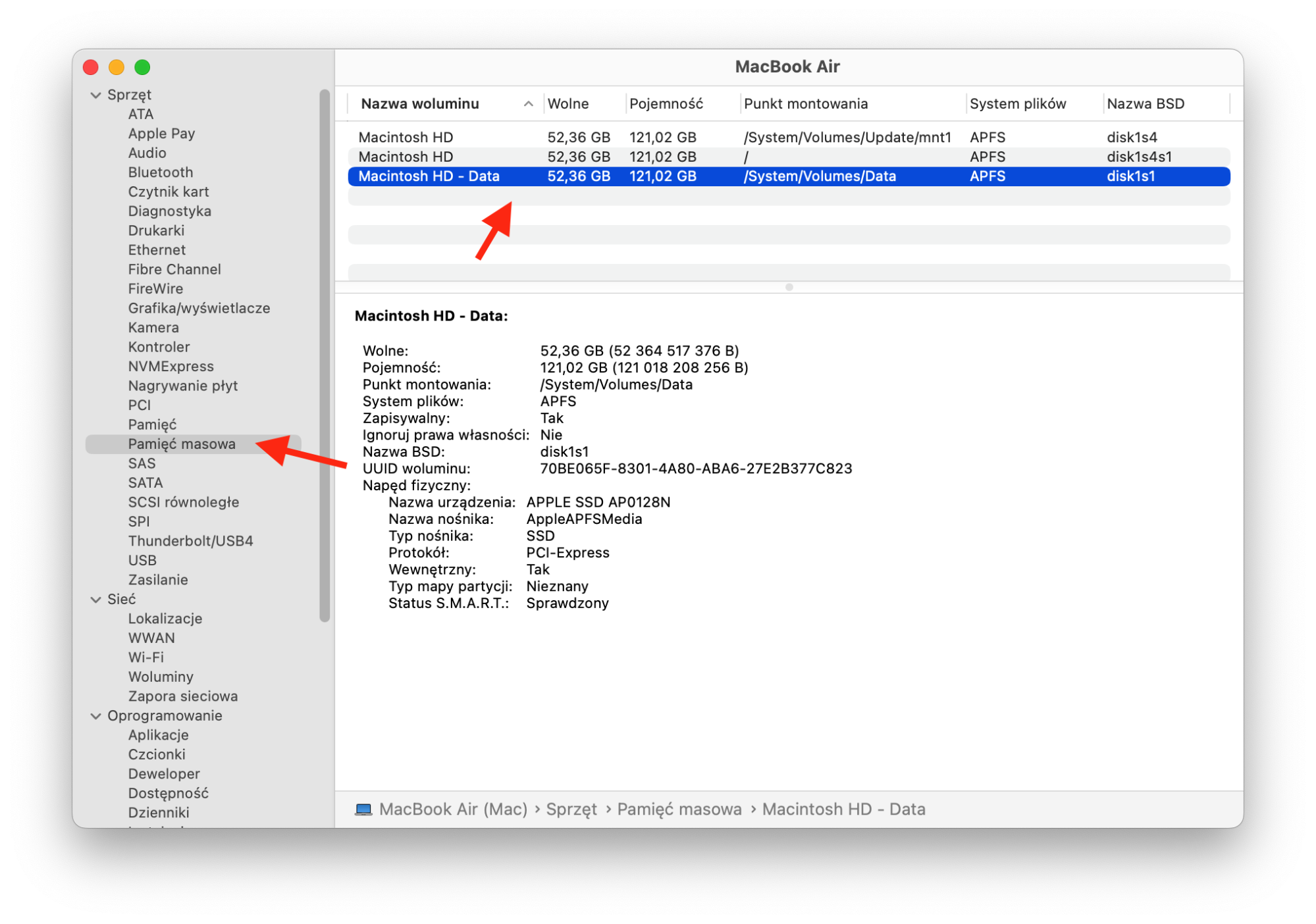This screenshot has height=924, width=1316.
Task: Open NVMExpress sidebar item
Action: click(x=171, y=367)
